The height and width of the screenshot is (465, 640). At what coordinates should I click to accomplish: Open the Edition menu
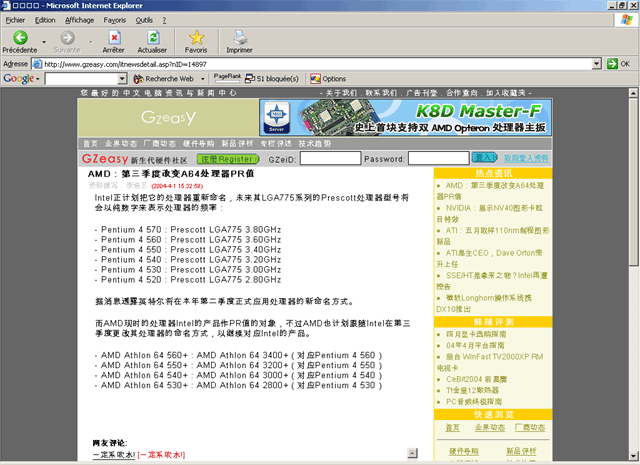pyautogui.click(x=45, y=20)
